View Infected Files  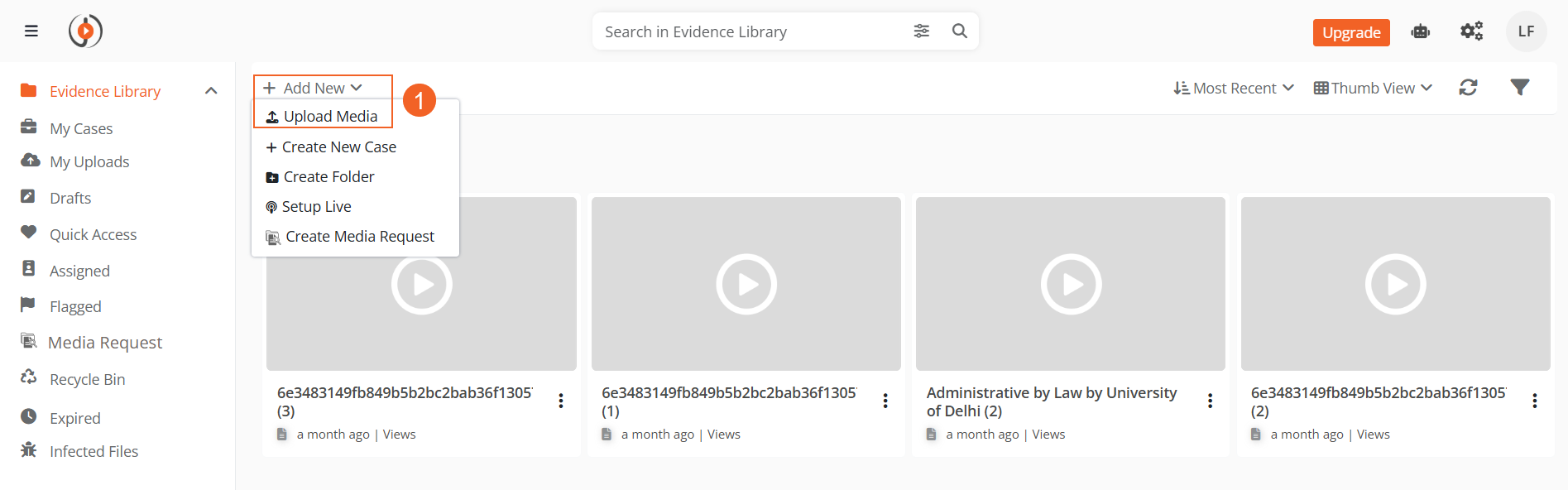click(x=94, y=451)
